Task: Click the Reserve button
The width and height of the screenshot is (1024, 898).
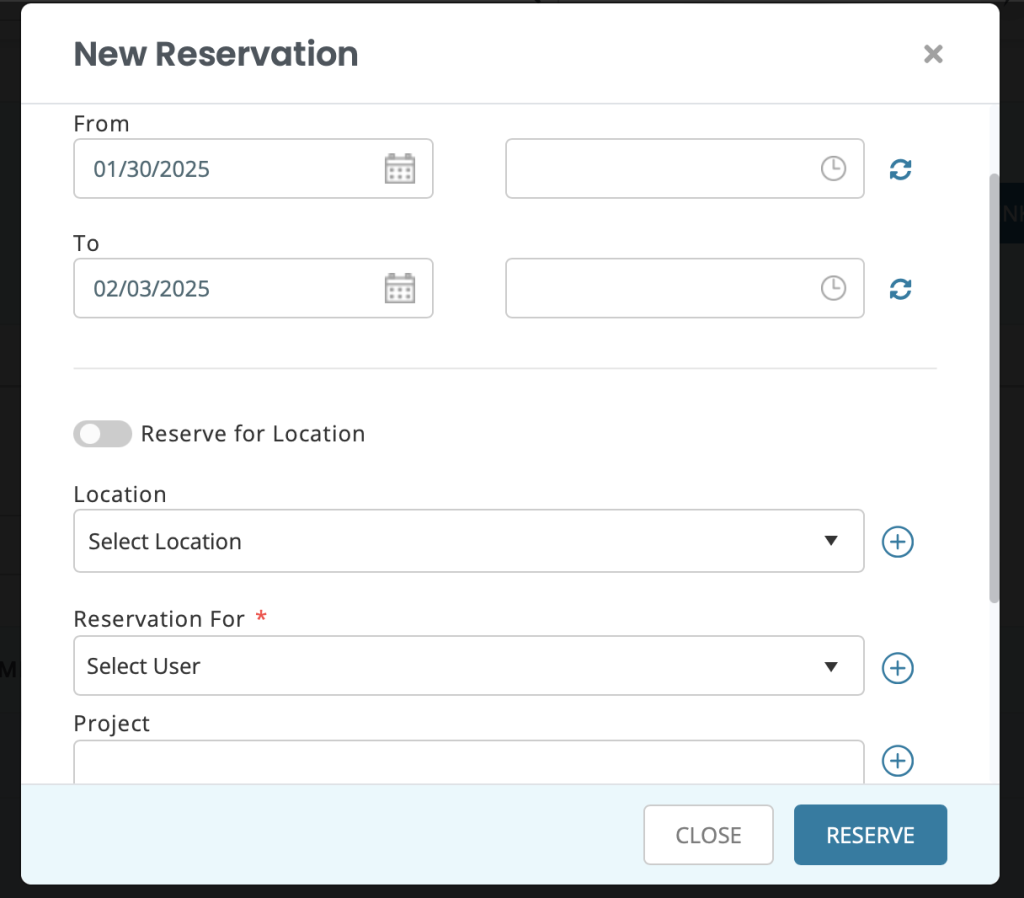Action: (871, 835)
